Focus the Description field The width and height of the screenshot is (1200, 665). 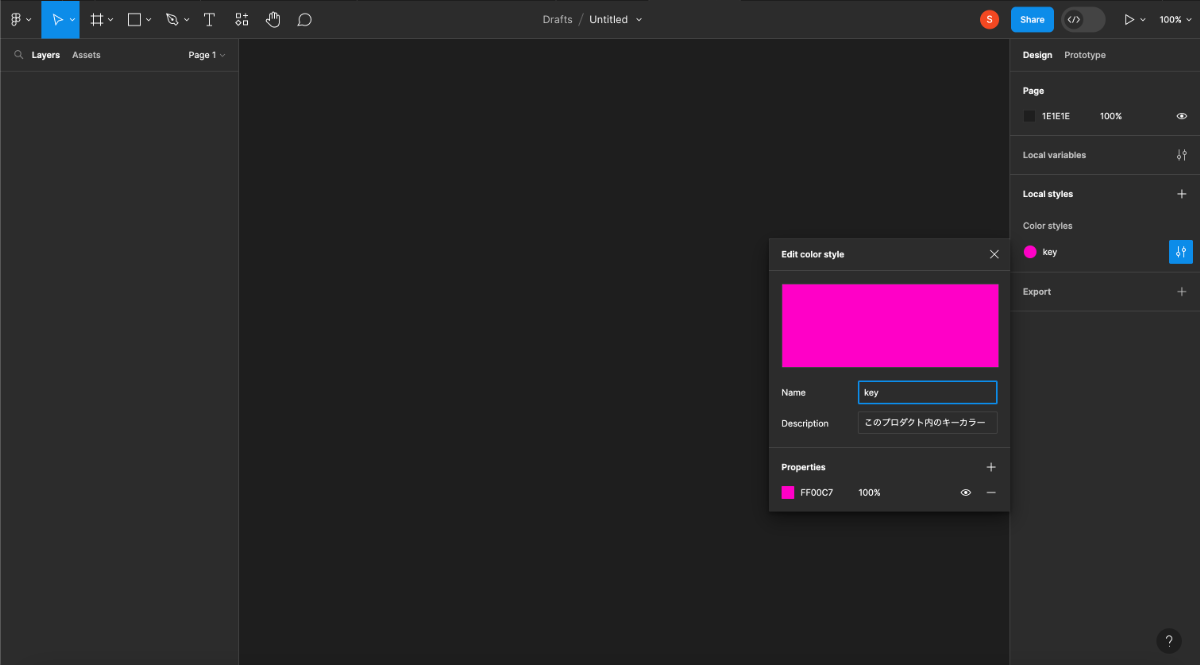(x=927, y=423)
